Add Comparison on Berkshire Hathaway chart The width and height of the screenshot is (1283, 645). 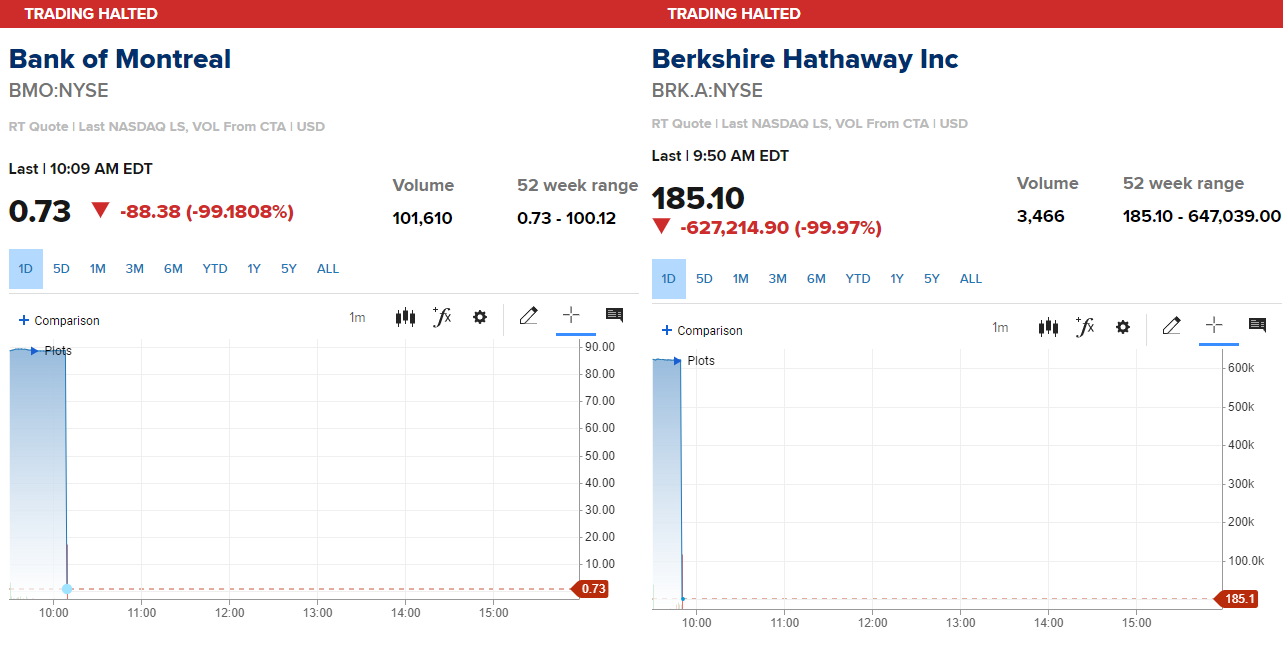703,331
